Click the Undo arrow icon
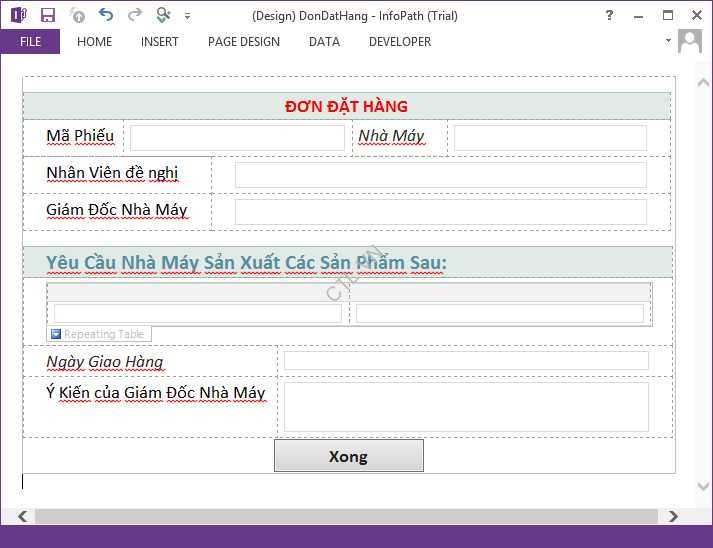Viewport: 713px width, 548px height. (106, 15)
